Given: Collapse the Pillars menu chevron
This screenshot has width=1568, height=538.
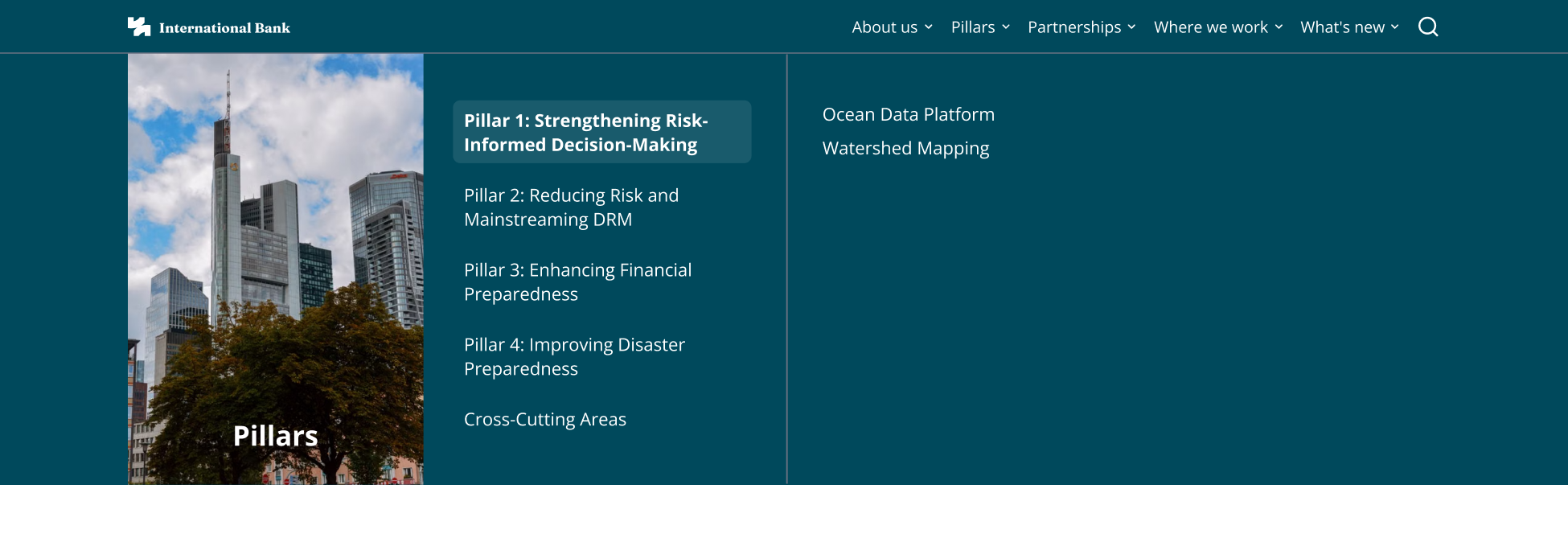Looking at the screenshot, I should point(1006,27).
